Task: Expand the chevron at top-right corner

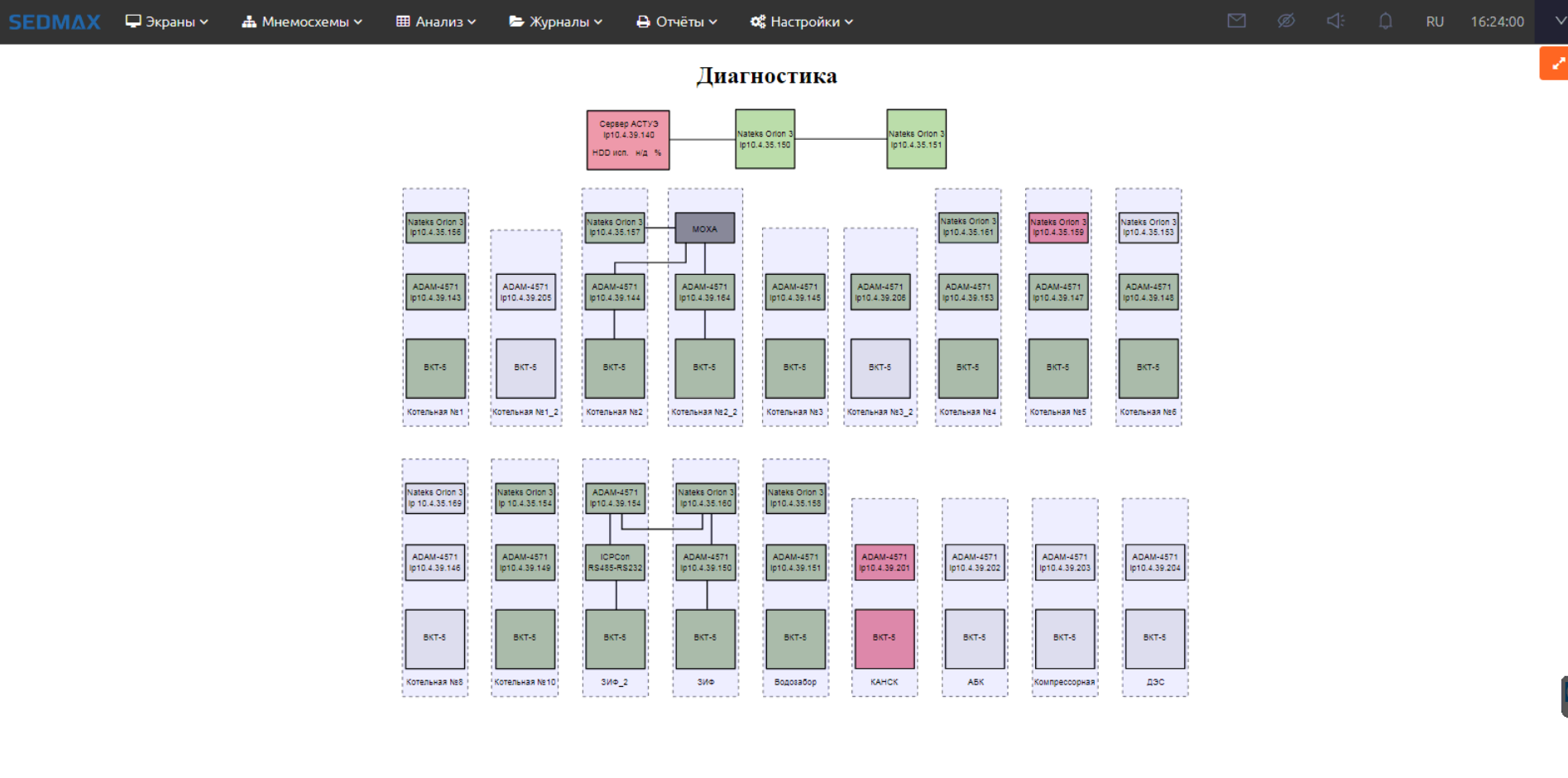Action: tap(1560, 22)
